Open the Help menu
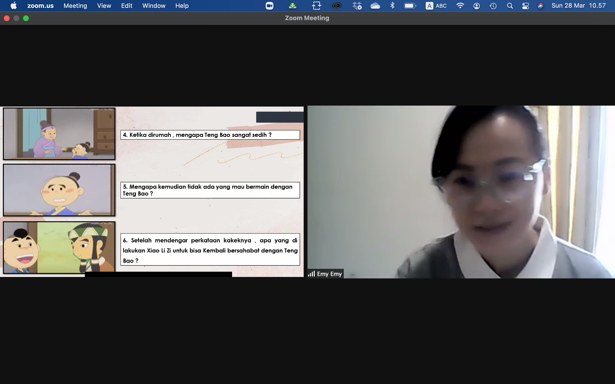 [182, 6]
